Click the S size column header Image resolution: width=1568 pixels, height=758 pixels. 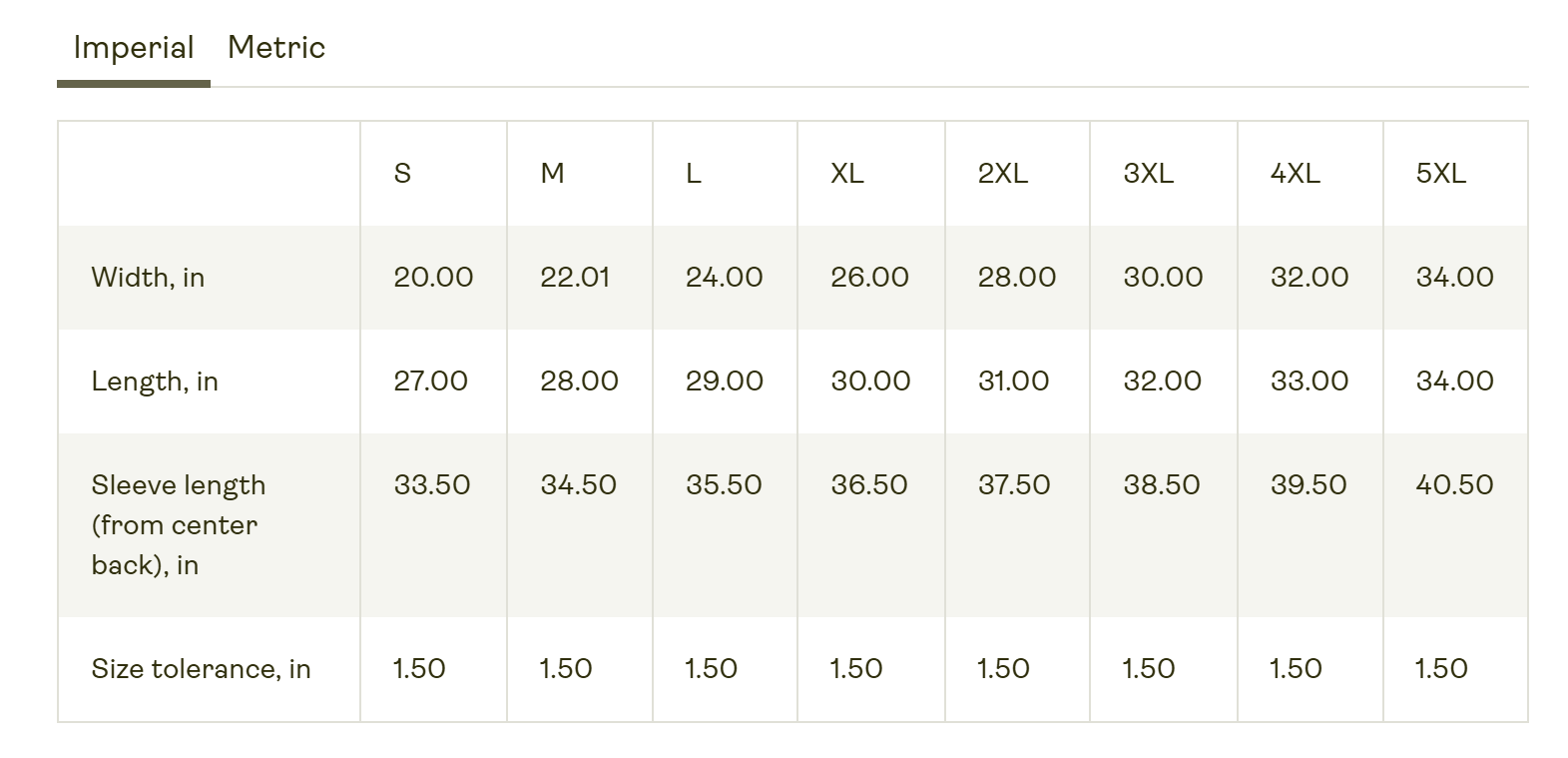point(402,174)
